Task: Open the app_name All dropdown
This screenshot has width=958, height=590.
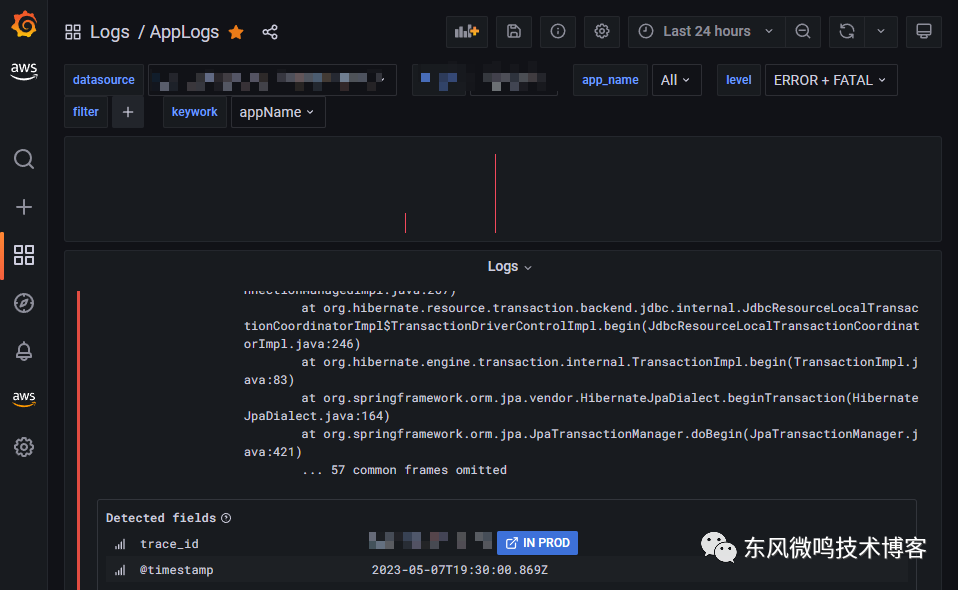Action: [676, 80]
